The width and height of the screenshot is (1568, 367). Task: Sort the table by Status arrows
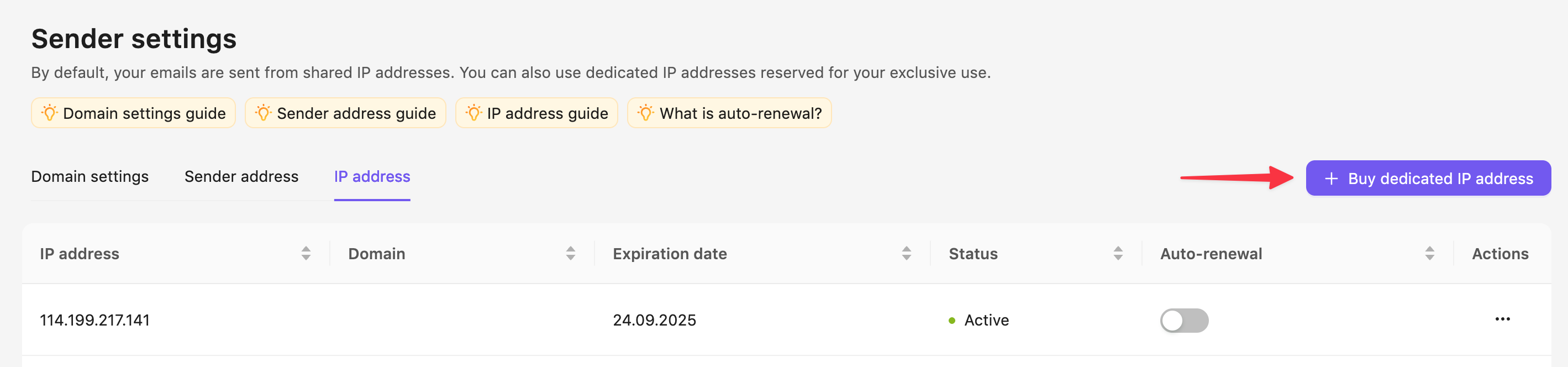(1118, 254)
